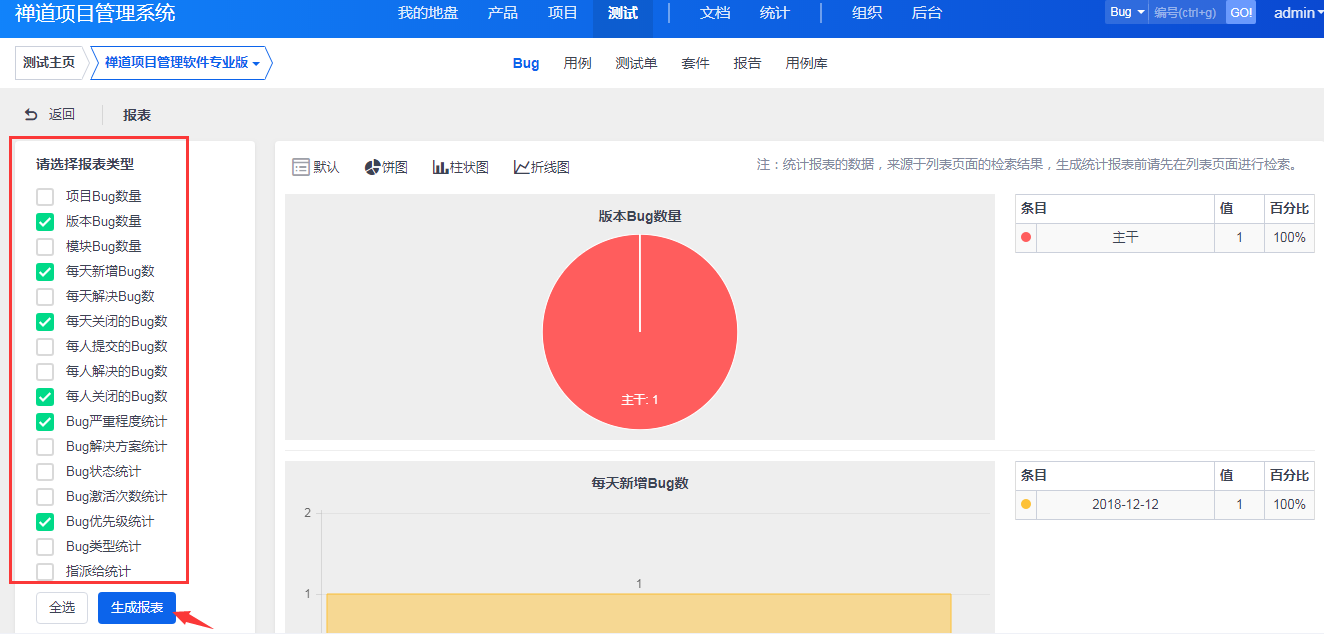Open the admin user dropdown

click(1298, 13)
